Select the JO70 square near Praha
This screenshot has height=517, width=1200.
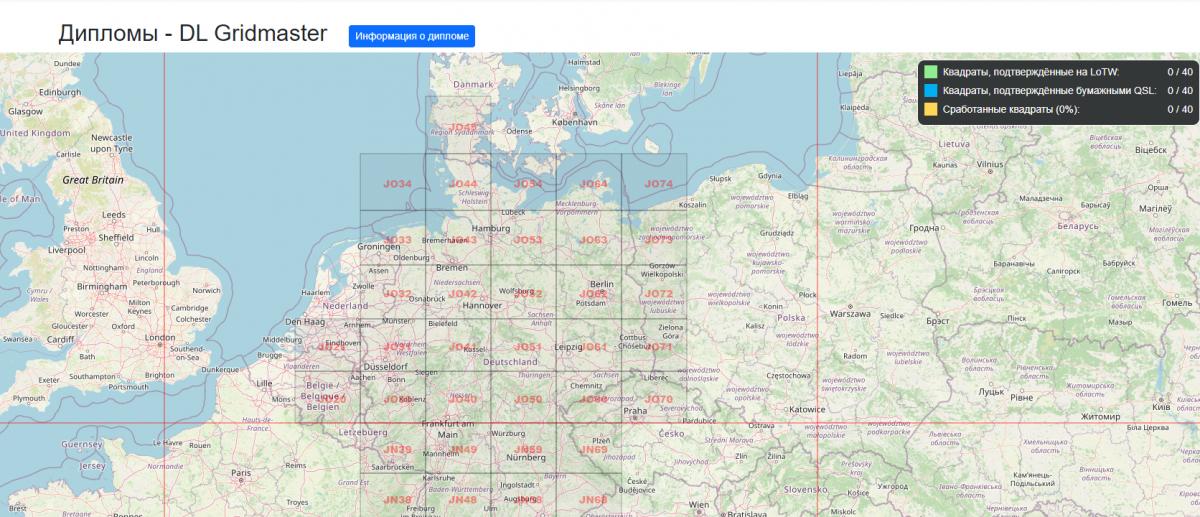click(x=658, y=400)
